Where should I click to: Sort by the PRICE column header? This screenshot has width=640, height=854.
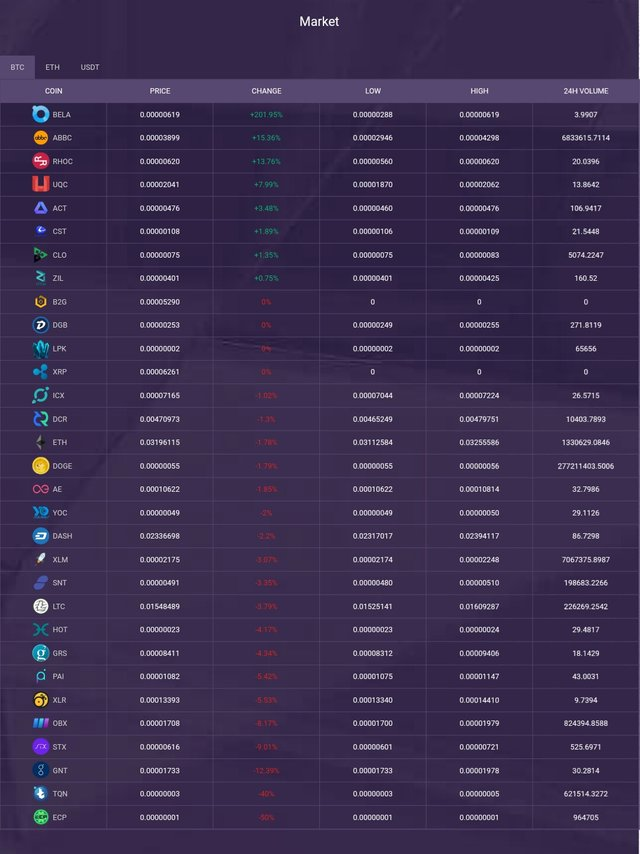tap(160, 91)
